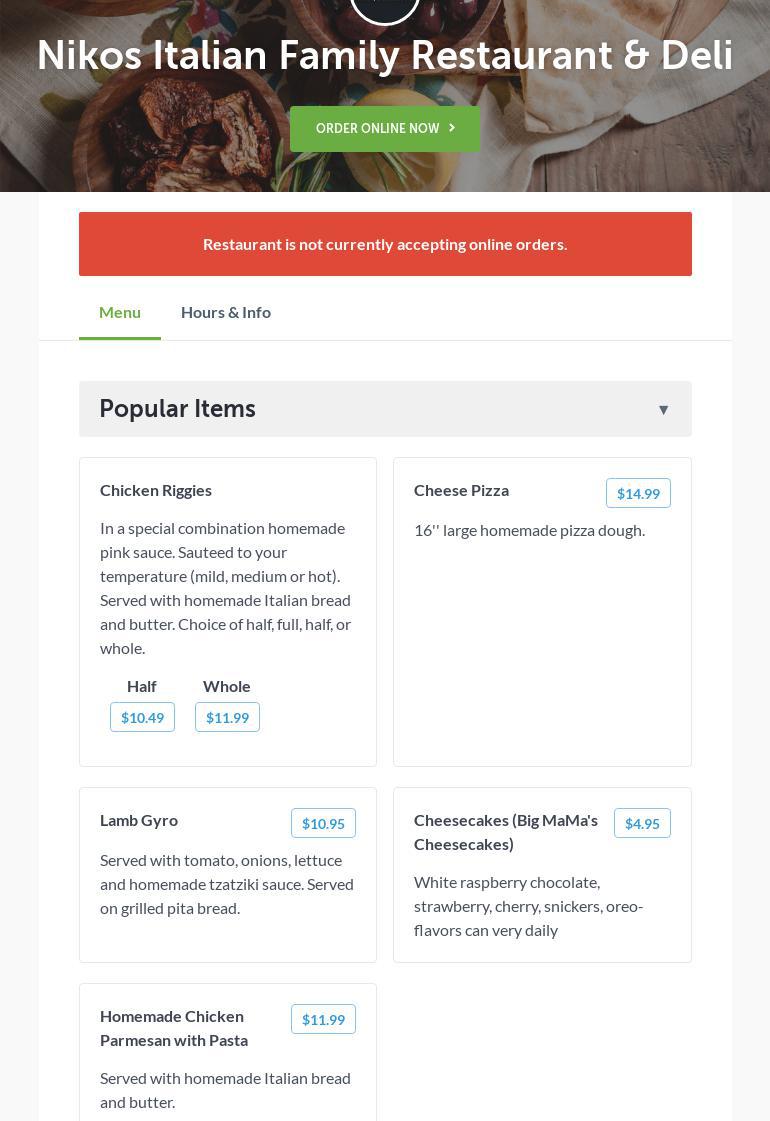Image resolution: width=770 pixels, height=1121 pixels.
Task: Open Cheesecakes (Big MaMa's Cheesecakes) title
Action: (x=506, y=832)
